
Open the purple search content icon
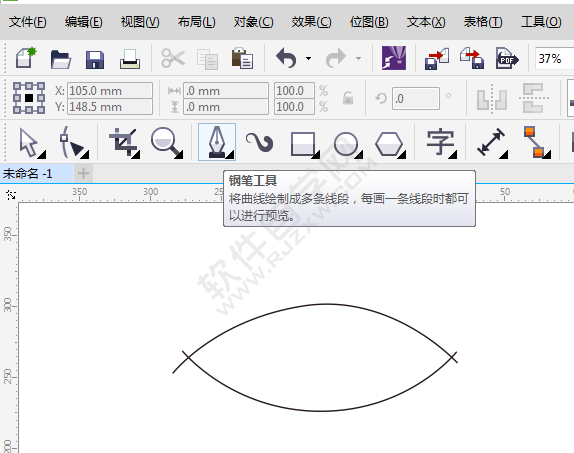coord(394,58)
